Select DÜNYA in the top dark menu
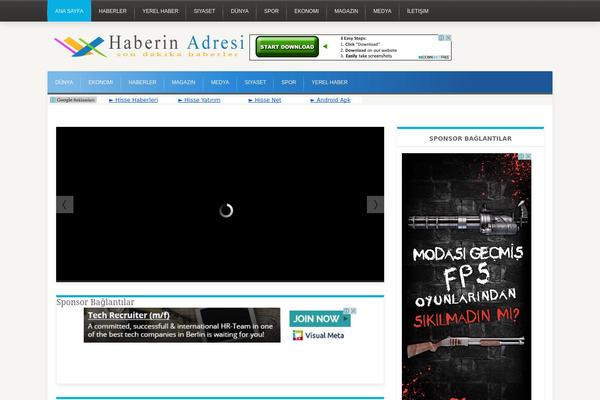The width and height of the screenshot is (600, 400). (x=240, y=11)
